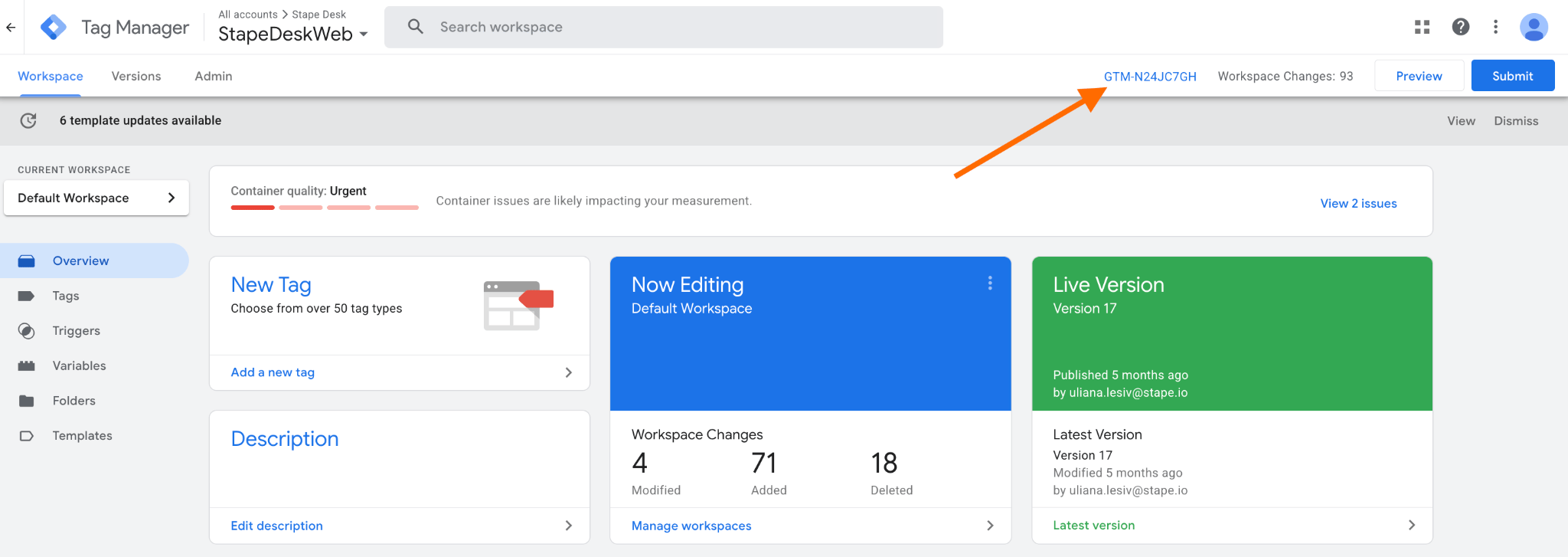Image resolution: width=1568 pixels, height=557 pixels.
Task: Click Manage workspaces link
Action: 691,526
